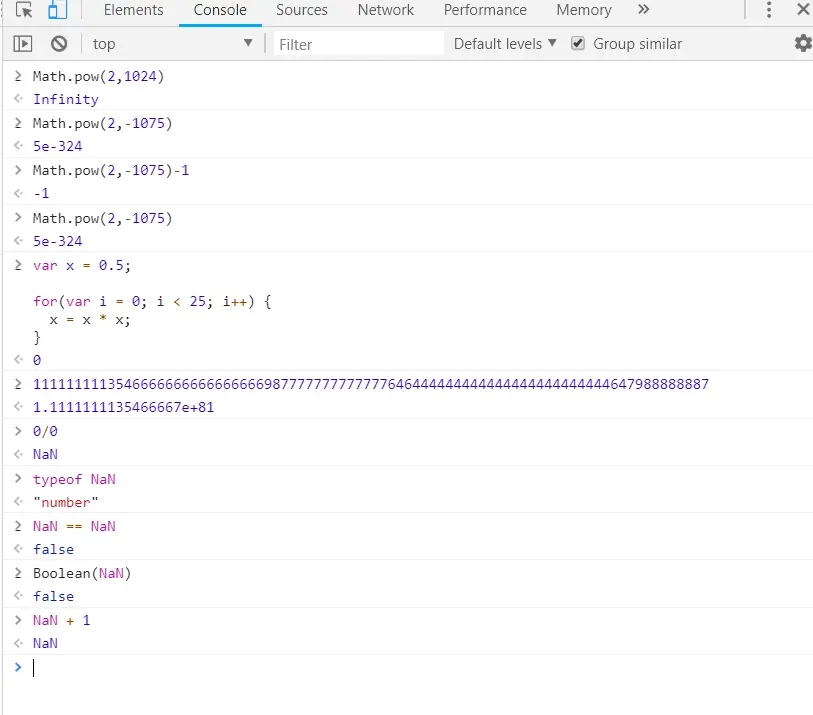Toggle the device toolbar icon
Screen dimensions: 813x715
pos(57,10)
